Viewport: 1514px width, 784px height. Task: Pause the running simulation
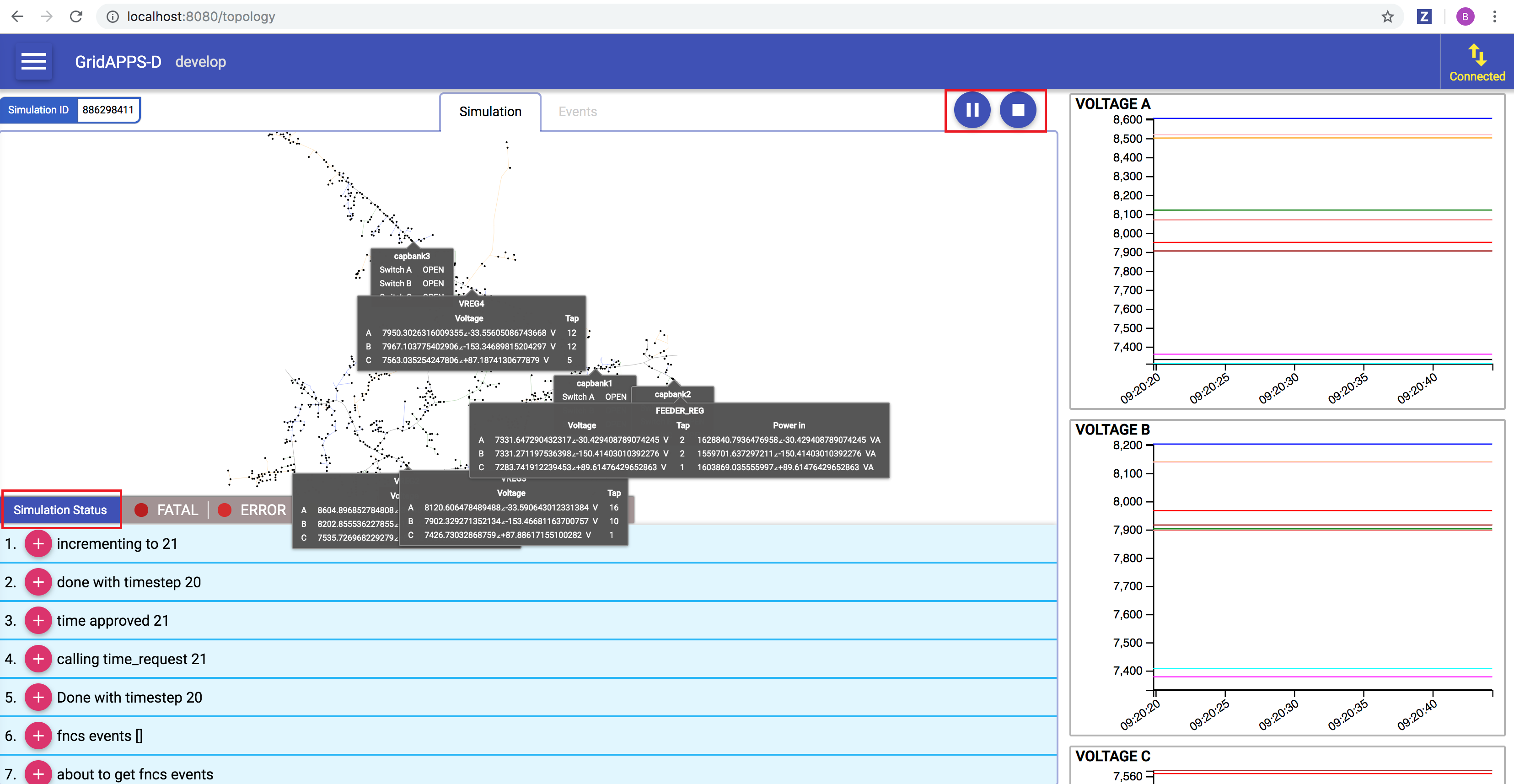tap(972, 110)
